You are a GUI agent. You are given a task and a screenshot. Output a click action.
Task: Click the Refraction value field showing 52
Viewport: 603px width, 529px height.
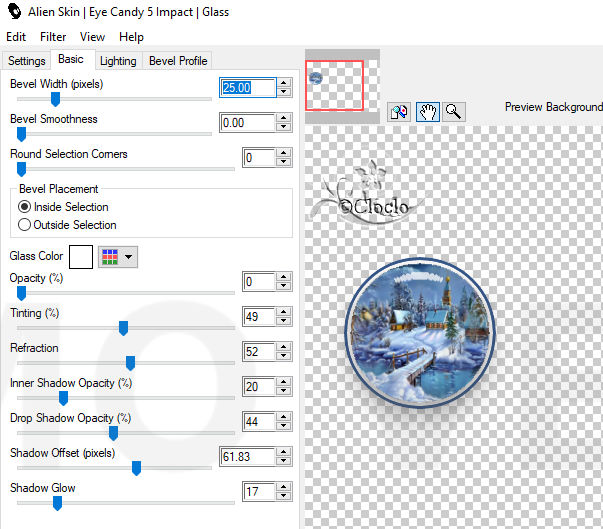pyautogui.click(x=259, y=351)
